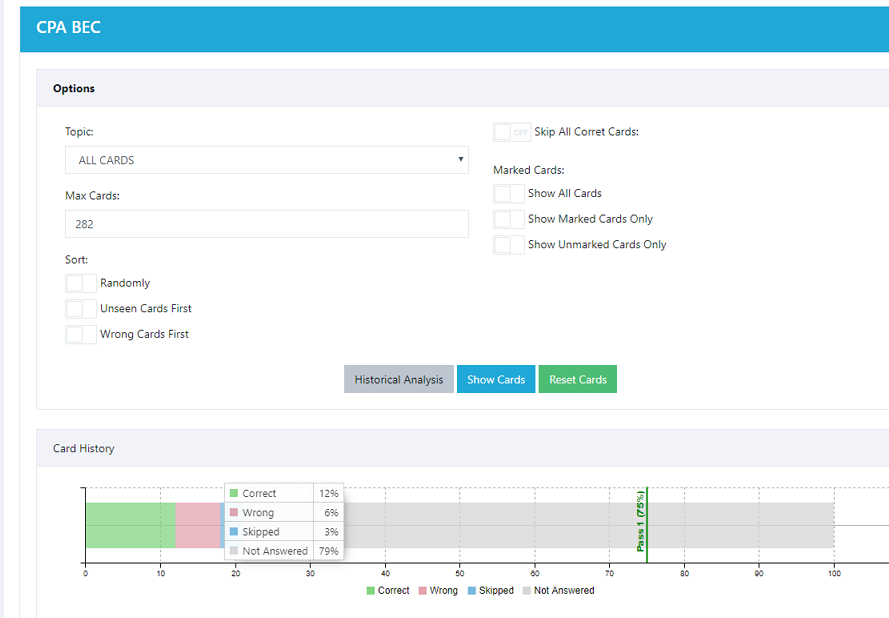This screenshot has height=618, width=889.
Task: Enable Unseen Cards First sorting
Action: 81,309
